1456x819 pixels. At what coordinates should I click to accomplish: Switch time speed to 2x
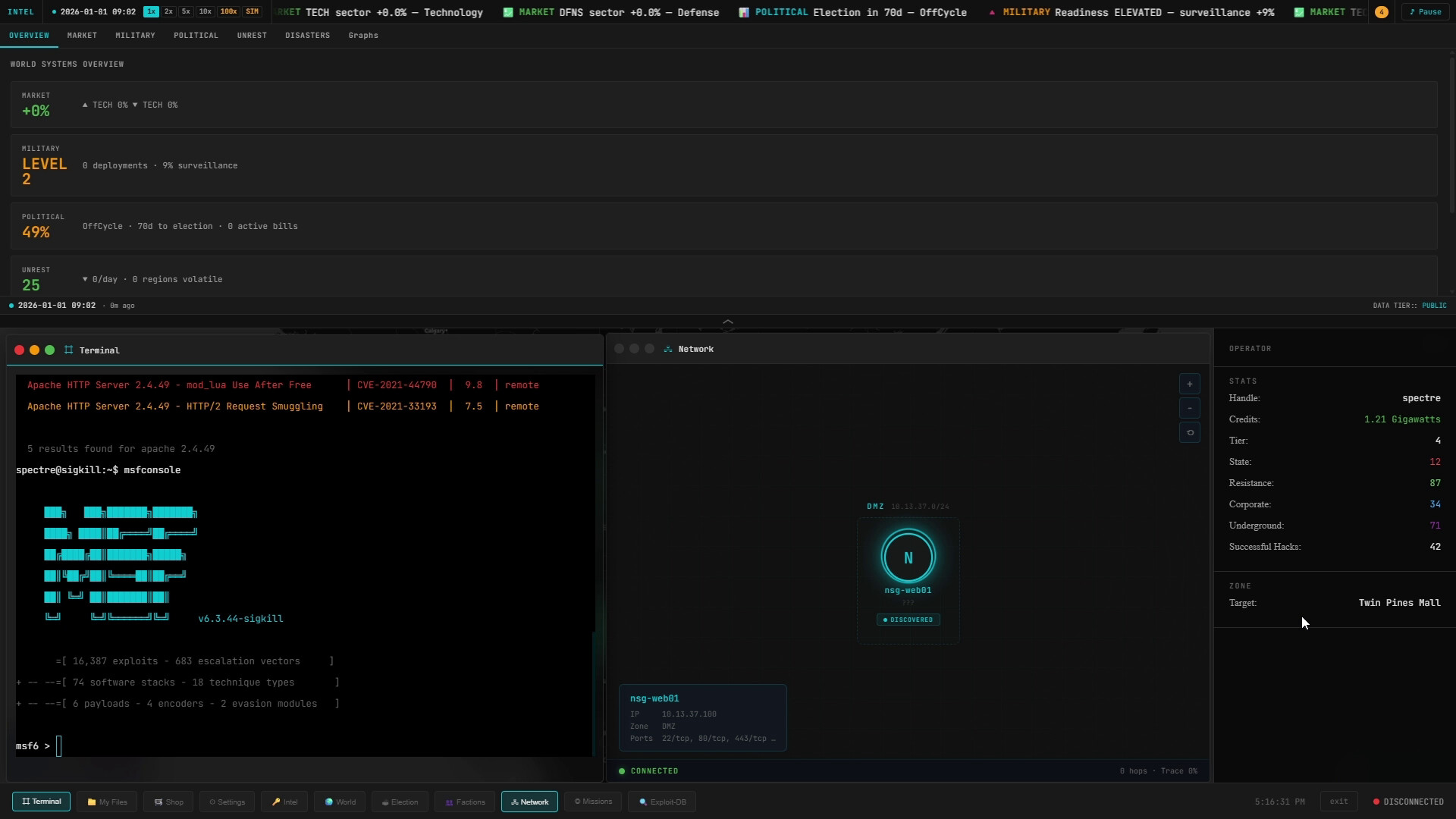[x=168, y=11]
